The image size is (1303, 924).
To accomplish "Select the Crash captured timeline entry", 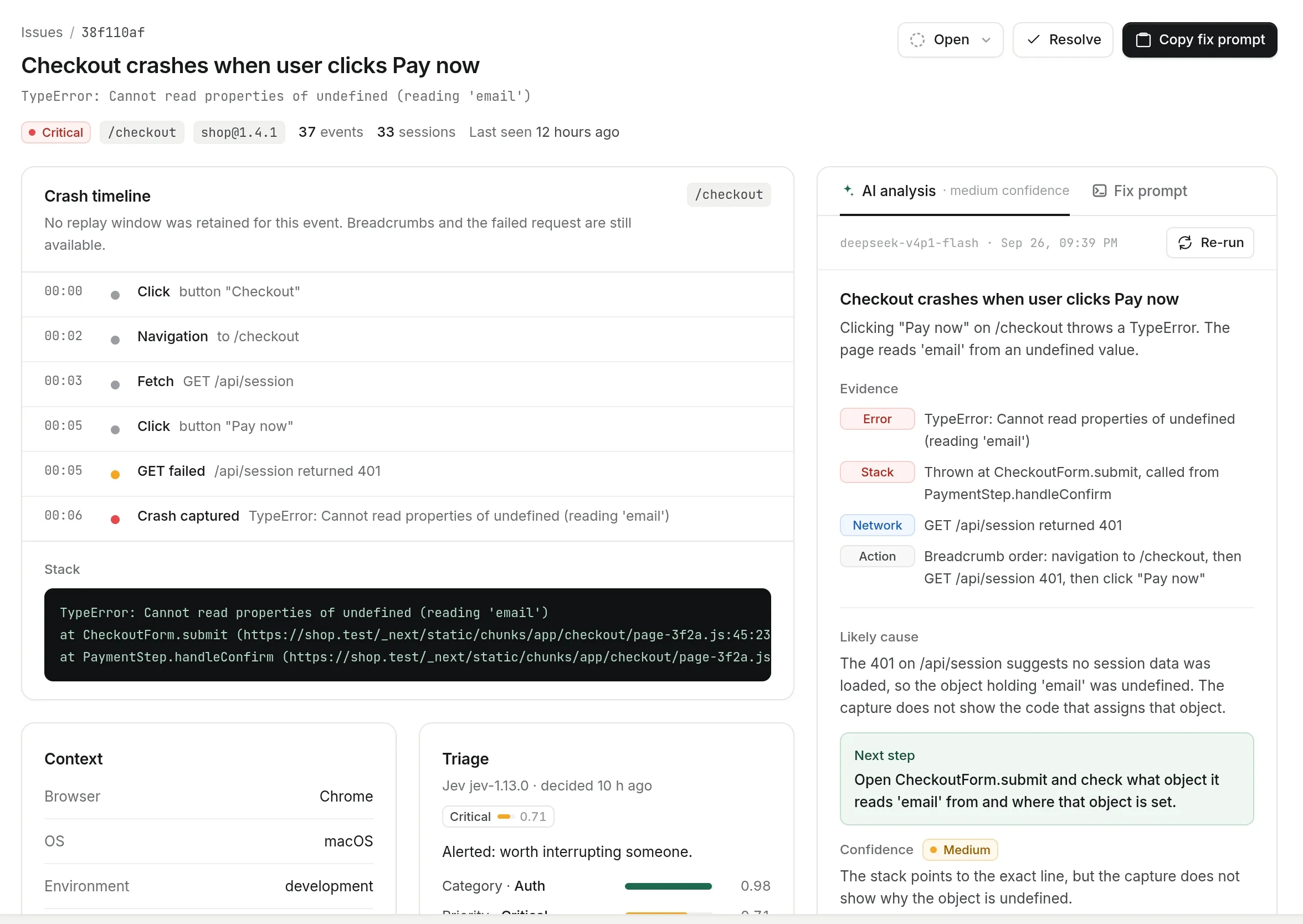I will (x=407, y=520).
